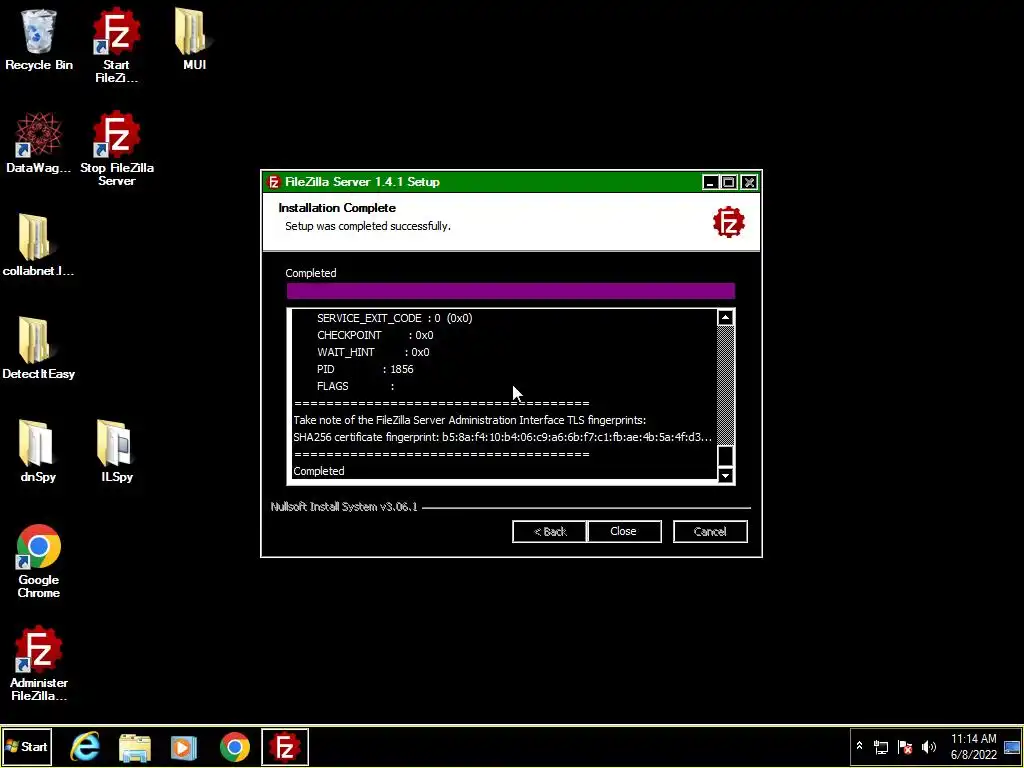Minimize the FileZilla Server Setup window
The width and height of the screenshot is (1024, 768).
click(711, 183)
